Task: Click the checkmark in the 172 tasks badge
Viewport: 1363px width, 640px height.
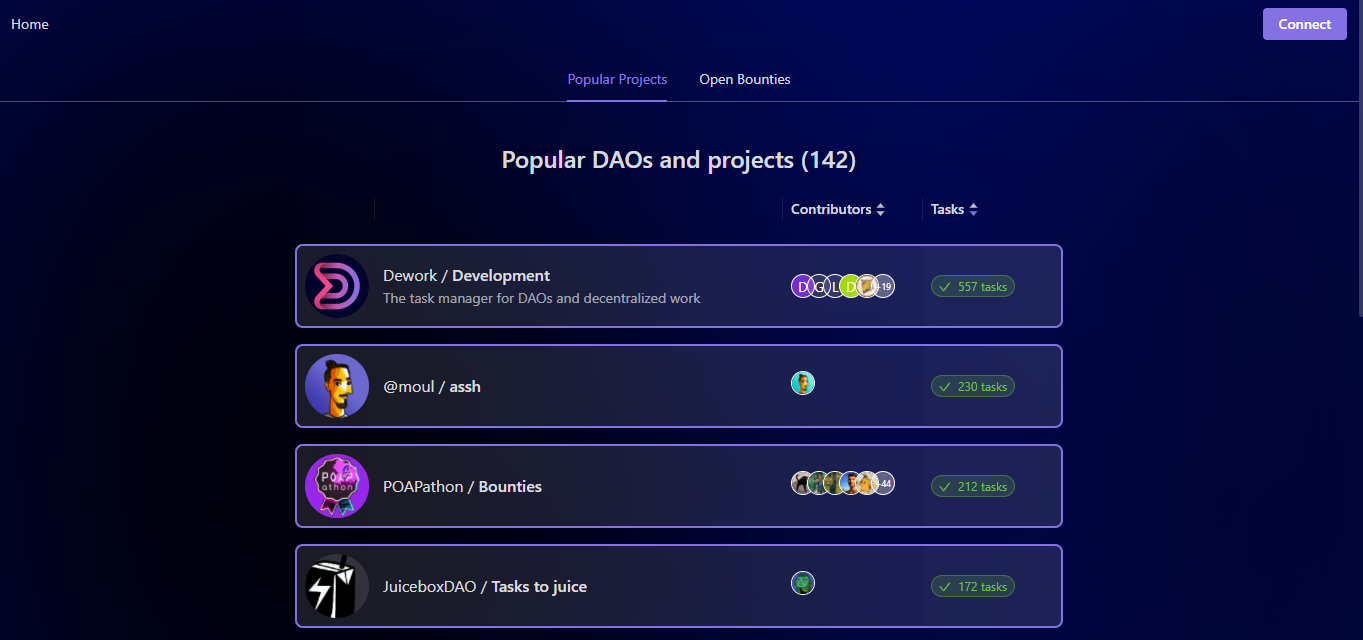Action: 945,587
